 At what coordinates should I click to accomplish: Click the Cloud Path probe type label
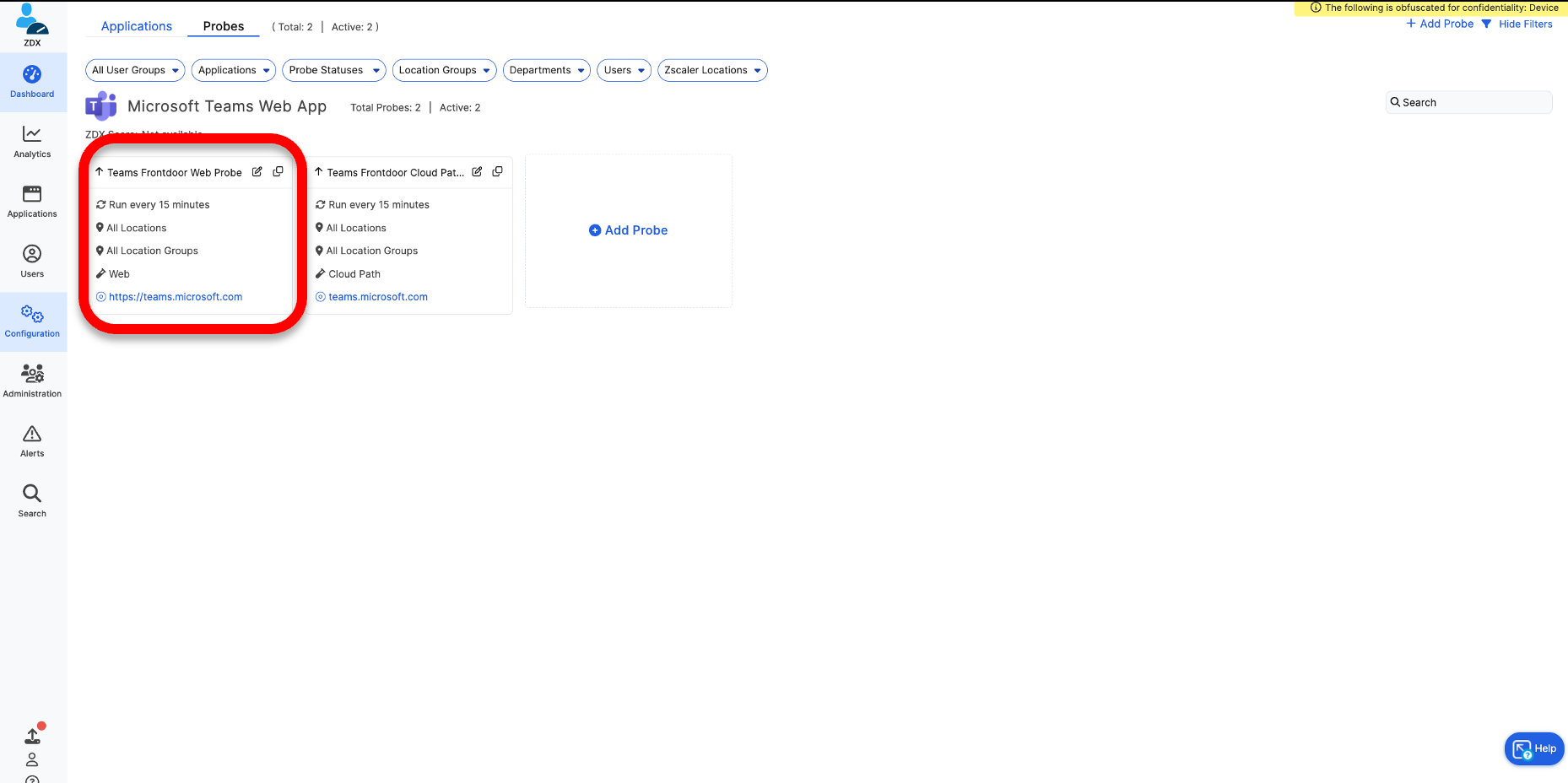354,274
